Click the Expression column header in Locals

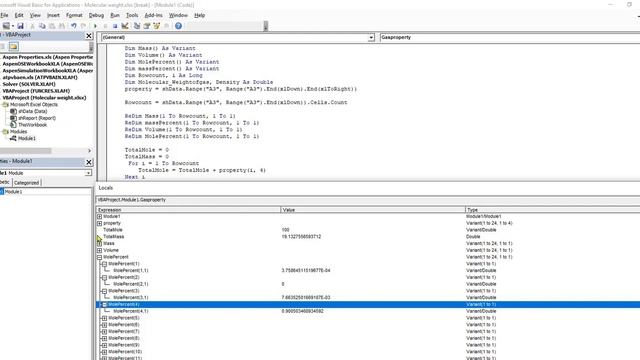(x=189, y=210)
